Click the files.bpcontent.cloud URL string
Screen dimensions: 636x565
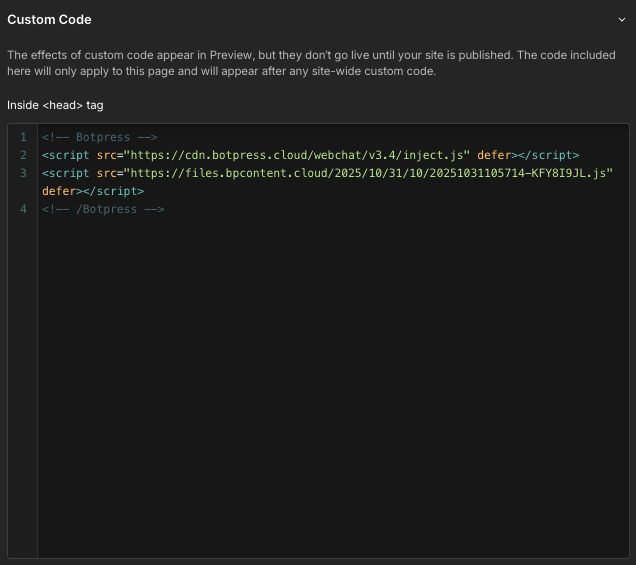point(368,173)
